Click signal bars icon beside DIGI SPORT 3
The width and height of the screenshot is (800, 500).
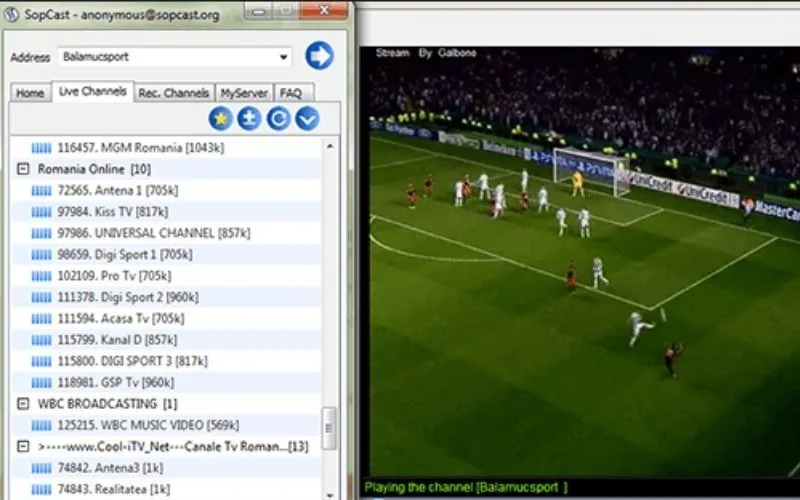[x=41, y=361]
